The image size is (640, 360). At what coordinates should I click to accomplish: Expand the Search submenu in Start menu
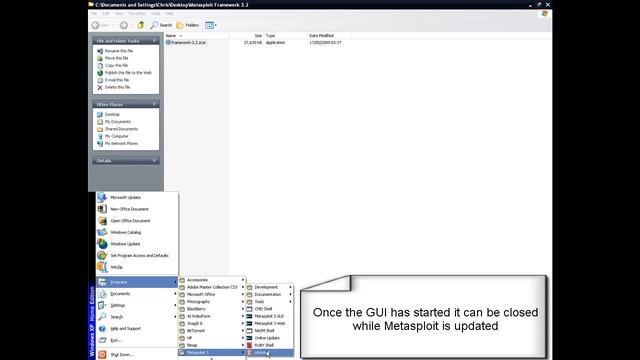[x=137, y=317]
